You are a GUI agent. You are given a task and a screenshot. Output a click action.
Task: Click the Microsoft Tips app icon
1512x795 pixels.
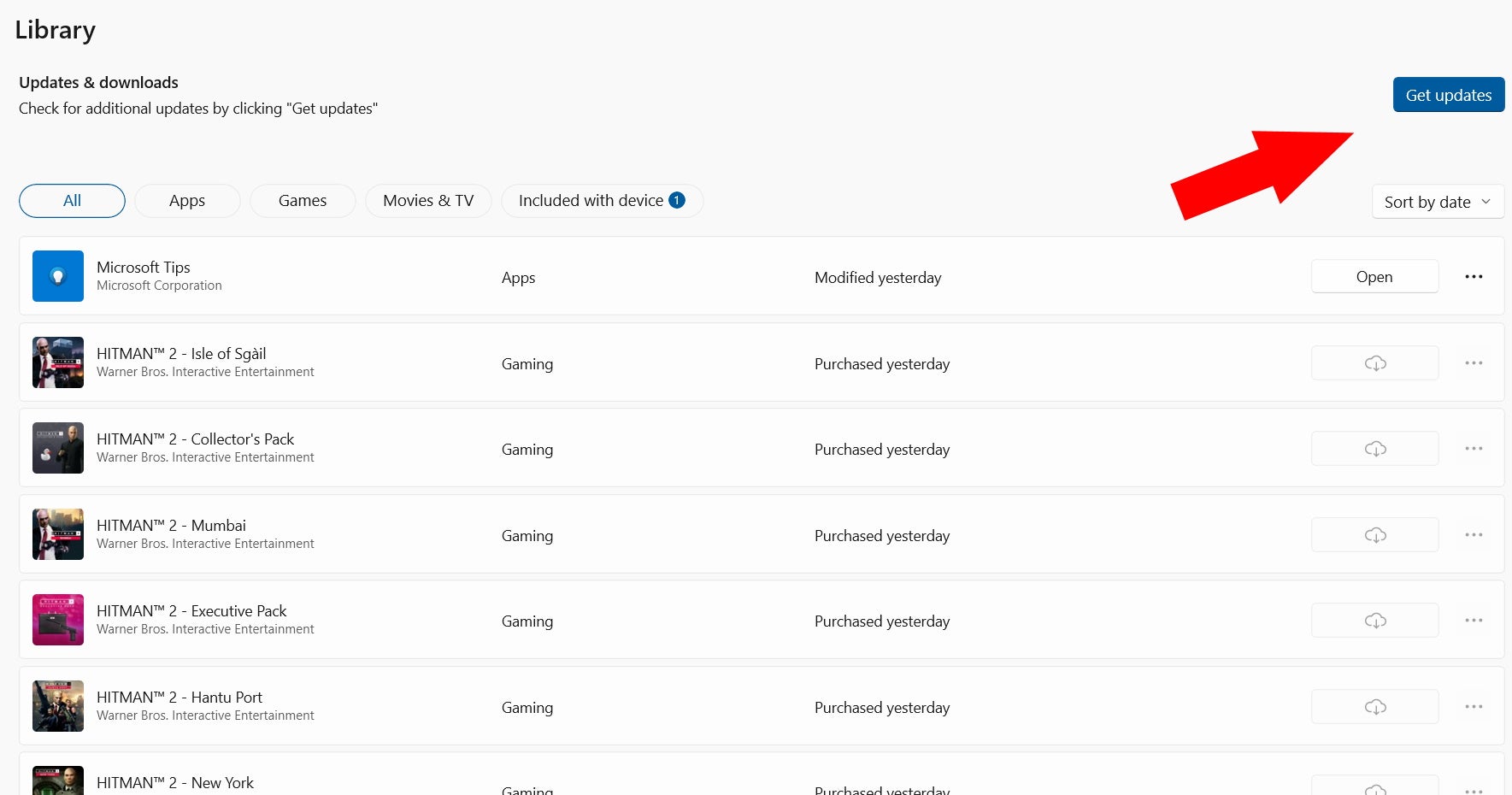57,276
